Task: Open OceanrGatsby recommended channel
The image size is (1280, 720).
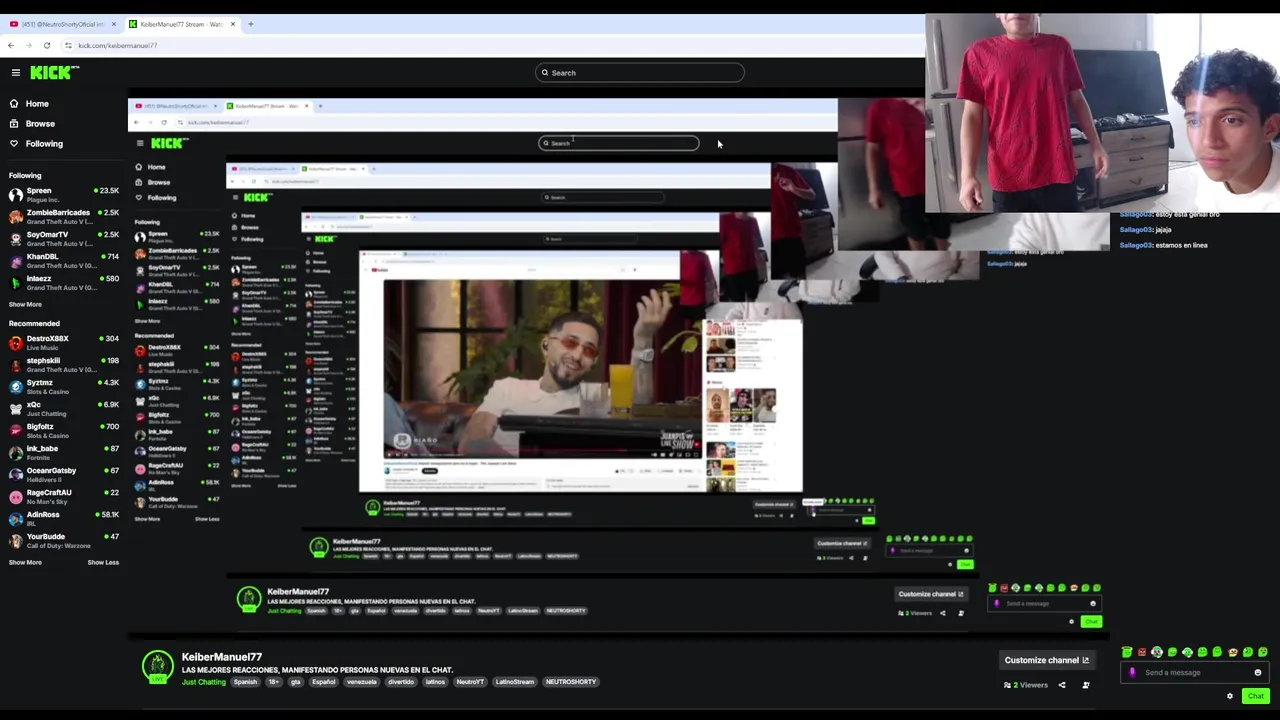Action: [x=63, y=474]
